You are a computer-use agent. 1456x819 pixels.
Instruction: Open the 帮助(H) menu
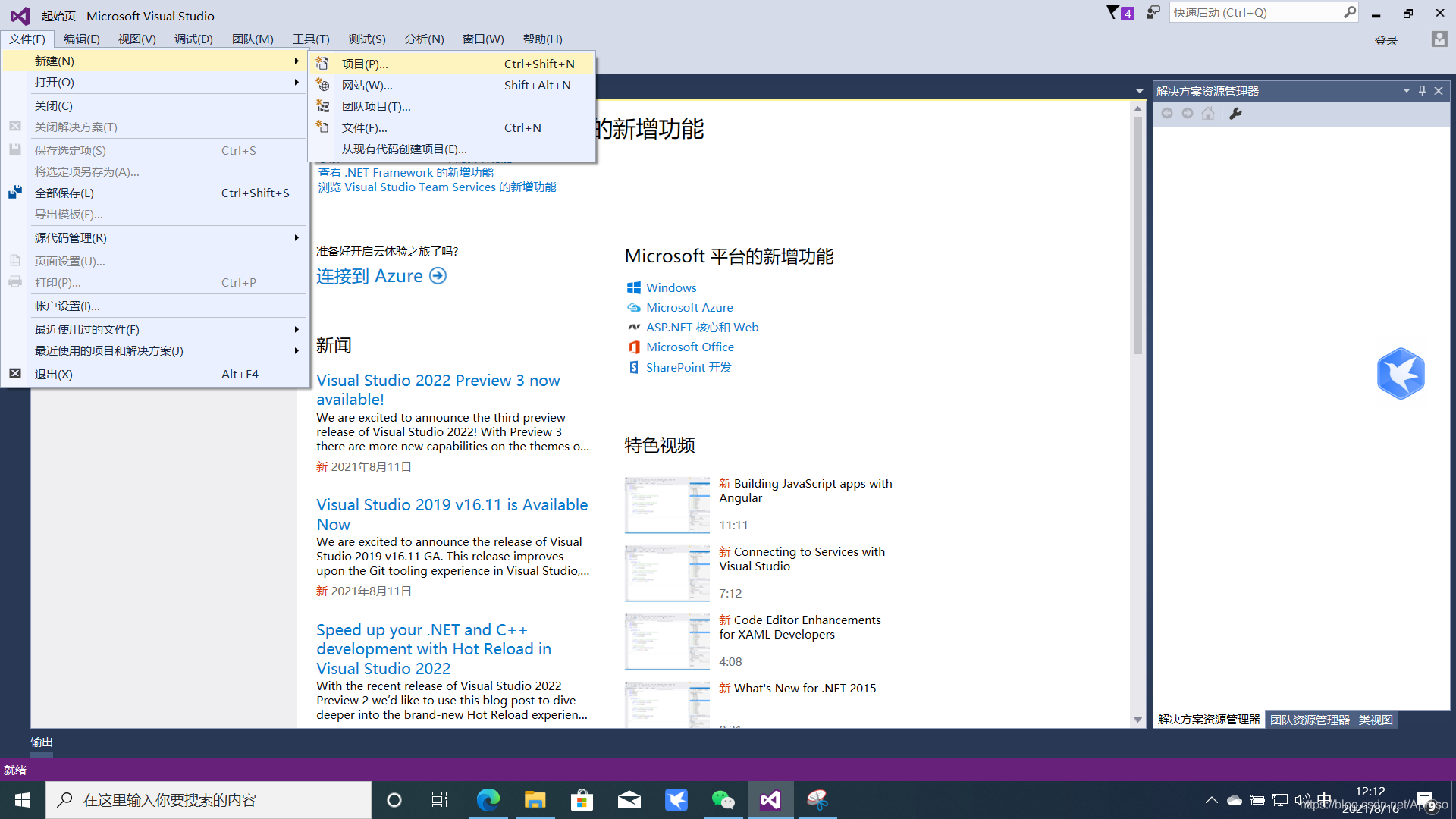coord(543,39)
